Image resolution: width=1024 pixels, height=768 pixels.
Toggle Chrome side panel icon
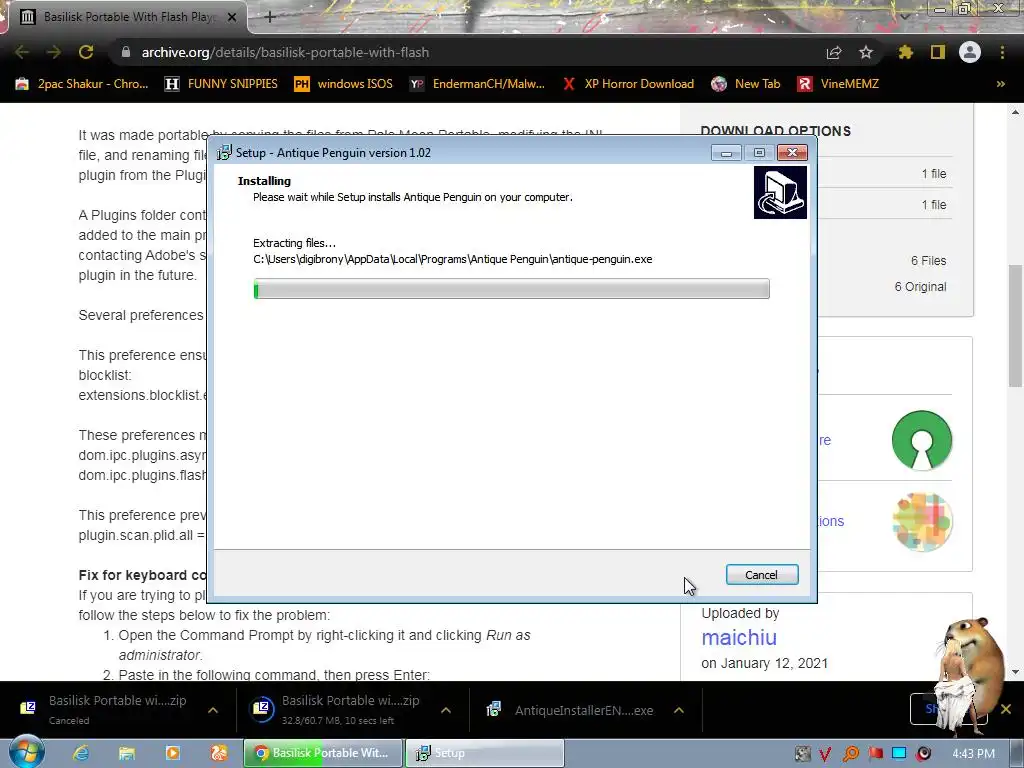tap(938, 52)
